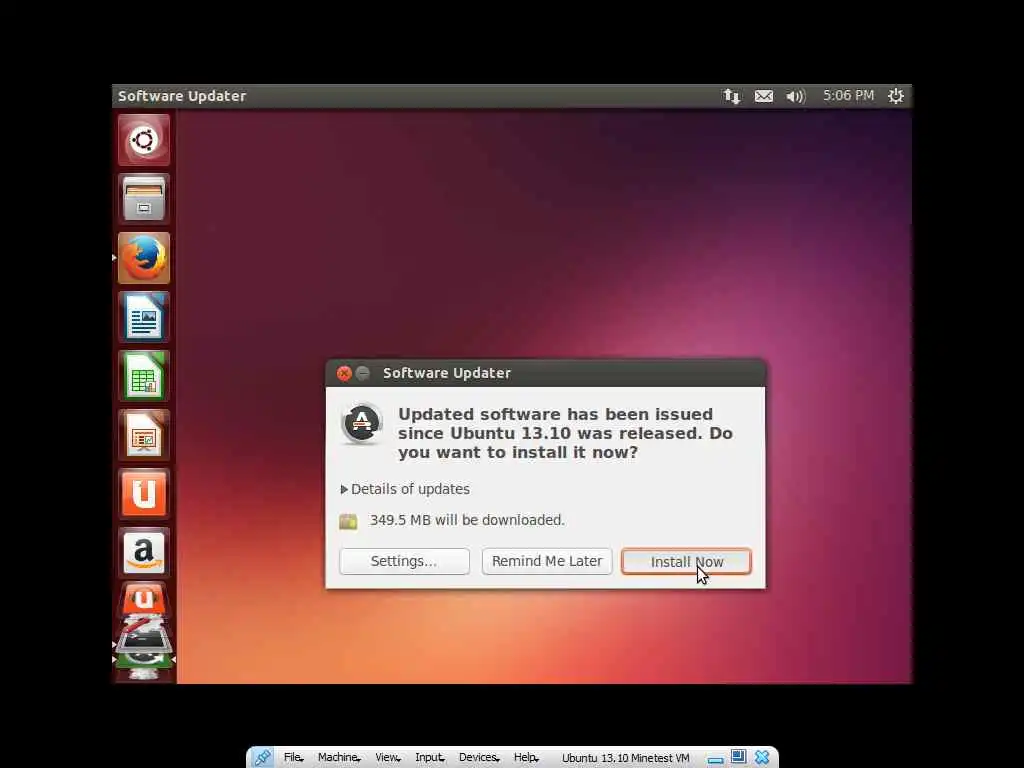Open the Devices menu in VirtualBox toolbar
The width and height of the screenshot is (1024, 768).
tap(479, 758)
